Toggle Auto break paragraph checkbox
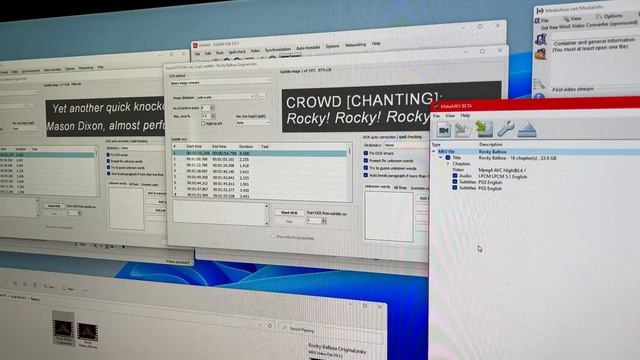Screen dimensions: 640x360 366,175
